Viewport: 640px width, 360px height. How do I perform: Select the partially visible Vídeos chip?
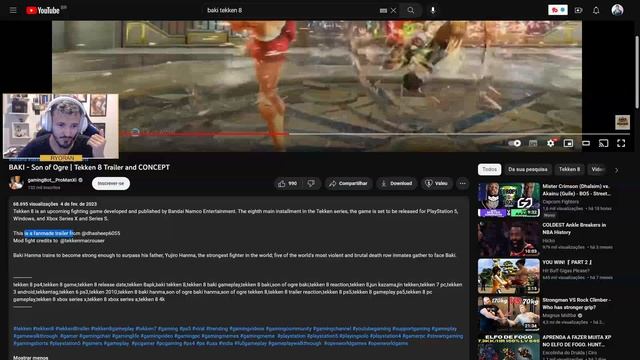(x=598, y=169)
